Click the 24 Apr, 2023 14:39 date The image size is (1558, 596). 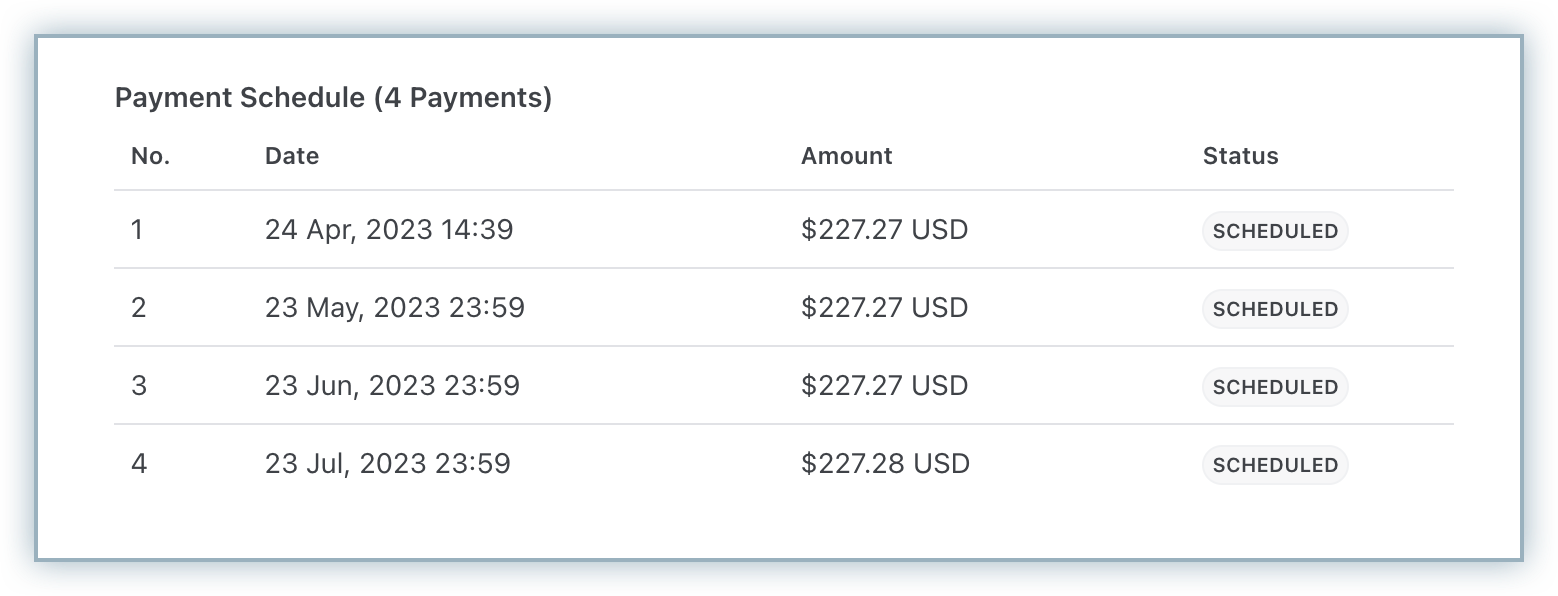click(388, 230)
